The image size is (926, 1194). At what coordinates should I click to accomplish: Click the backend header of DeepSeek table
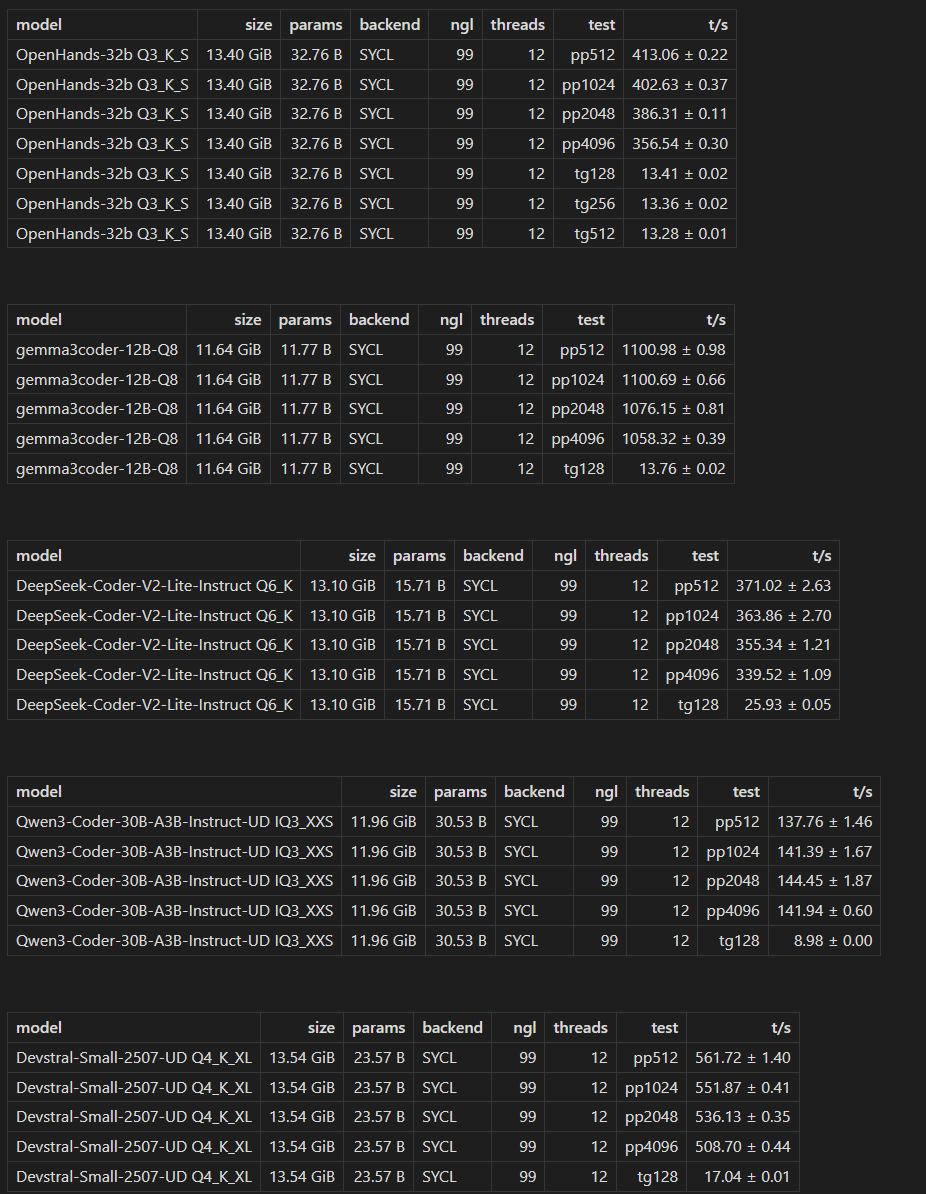point(493,556)
